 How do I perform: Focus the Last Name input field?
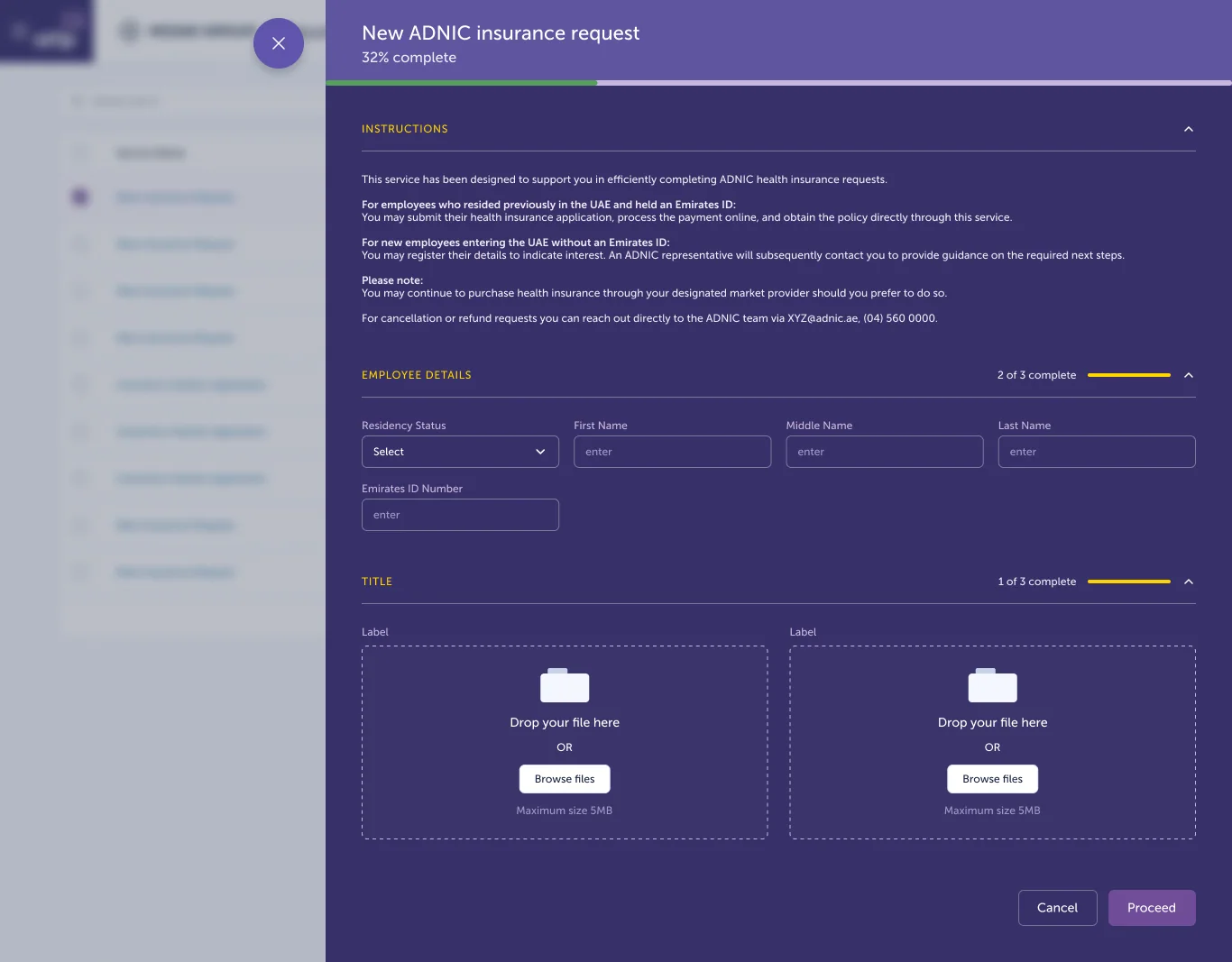[1097, 452]
